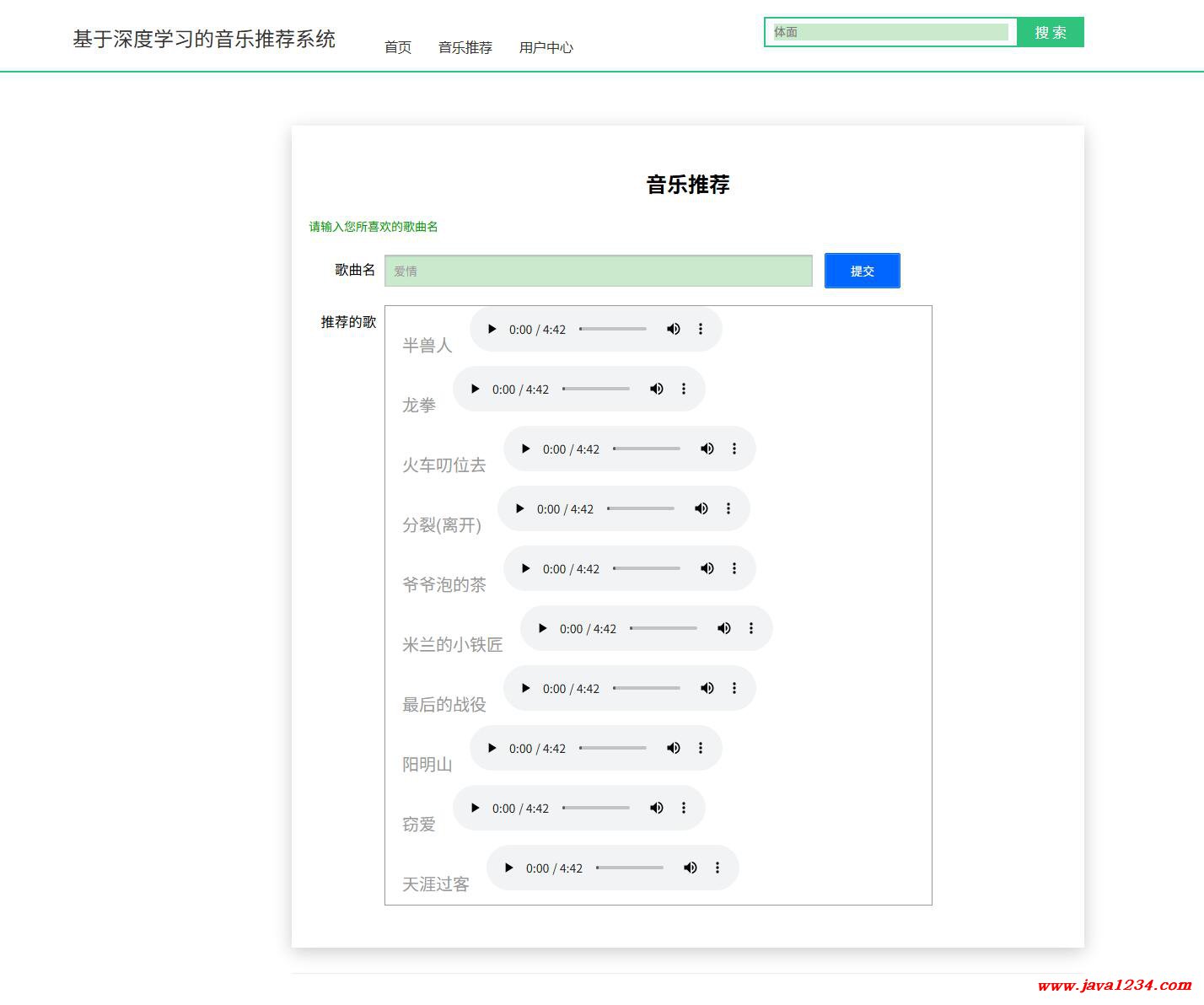1204x1005 pixels.
Task: Toggle mute for 阳明山 track
Action: click(673, 748)
